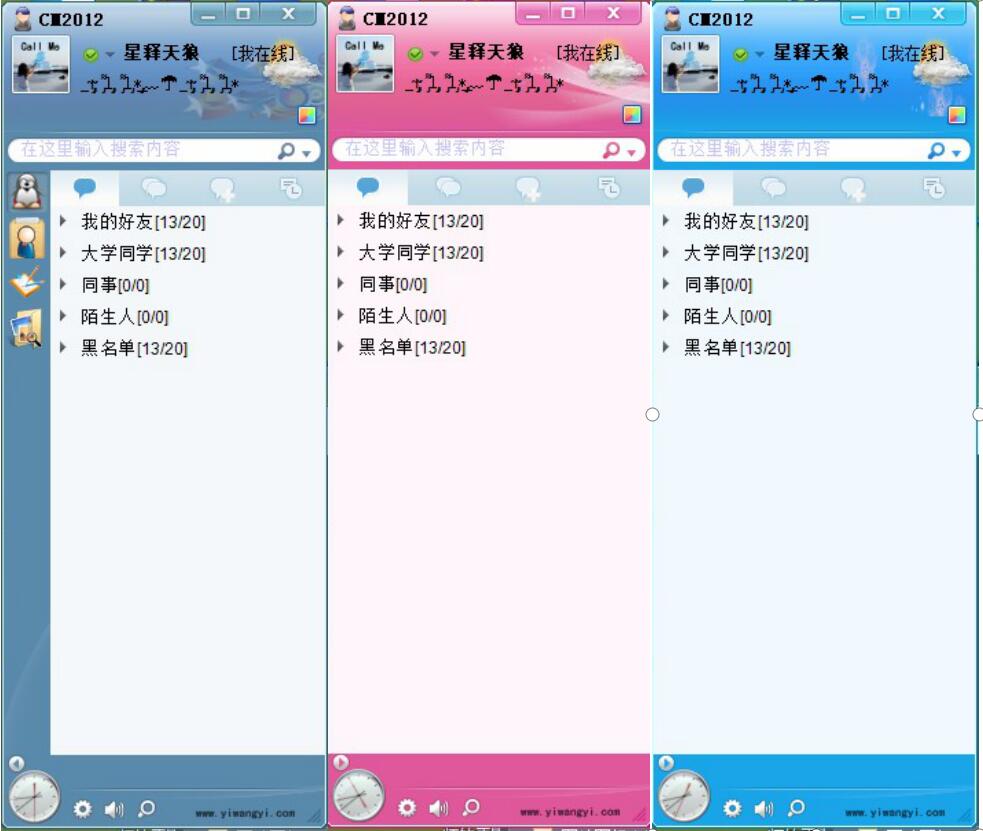Collapse the sidebar in the gray-blue window
The image size is (983, 831).
point(16,764)
